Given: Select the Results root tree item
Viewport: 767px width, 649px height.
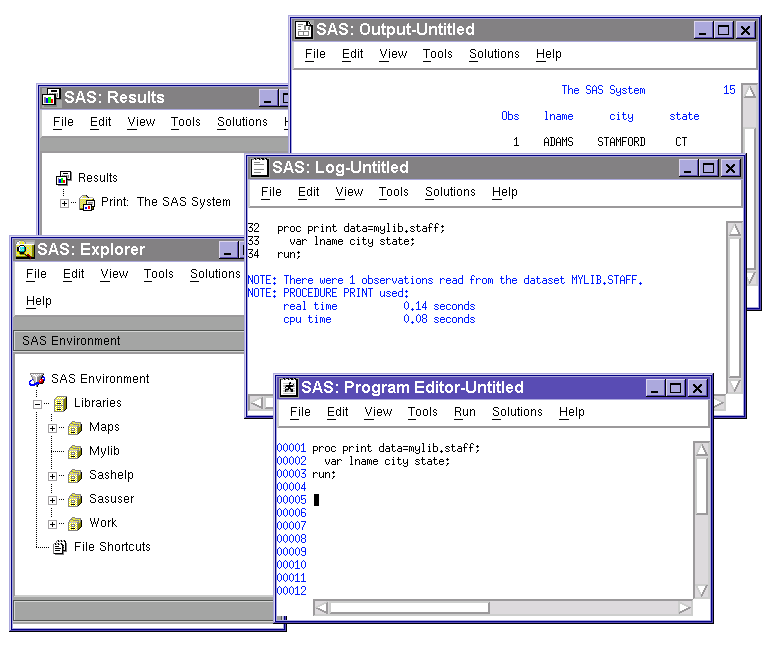Looking at the screenshot, I should (x=98, y=178).
